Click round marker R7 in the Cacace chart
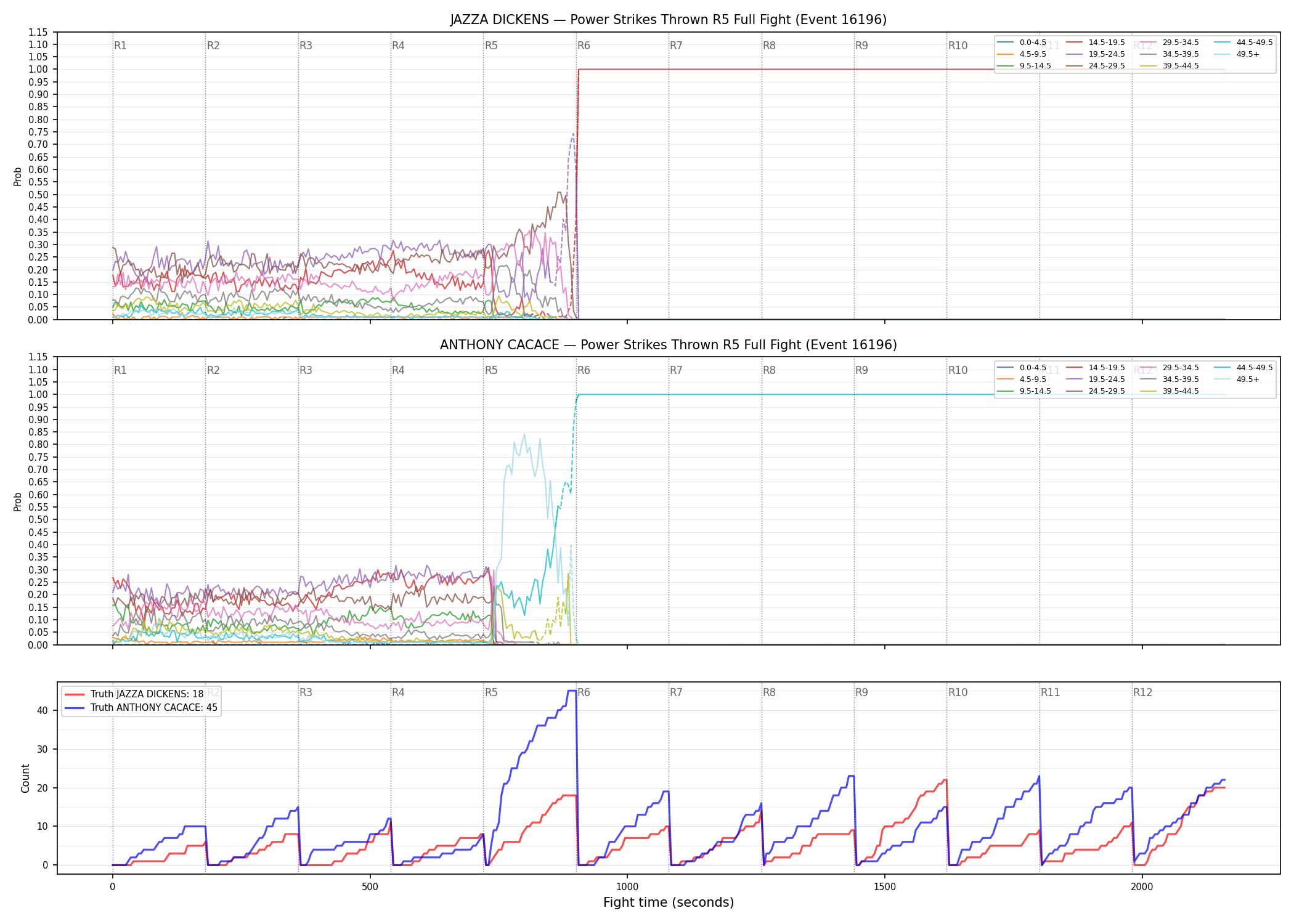This screenshot has height=924, width=1294. (x=677, y=370)
